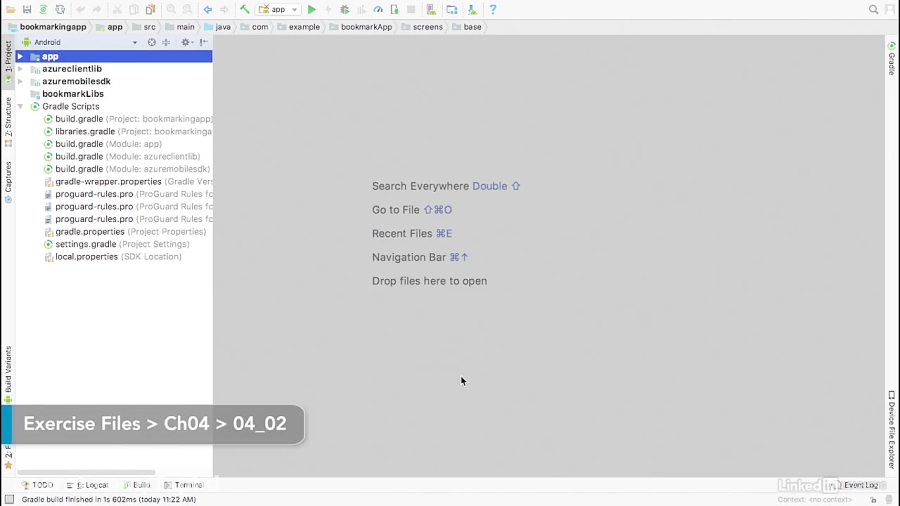Image resolution: width=900 pixels, height=506 pixels.
Task: Hide the Project panel with hide icon
Action: tap(204, 42)
